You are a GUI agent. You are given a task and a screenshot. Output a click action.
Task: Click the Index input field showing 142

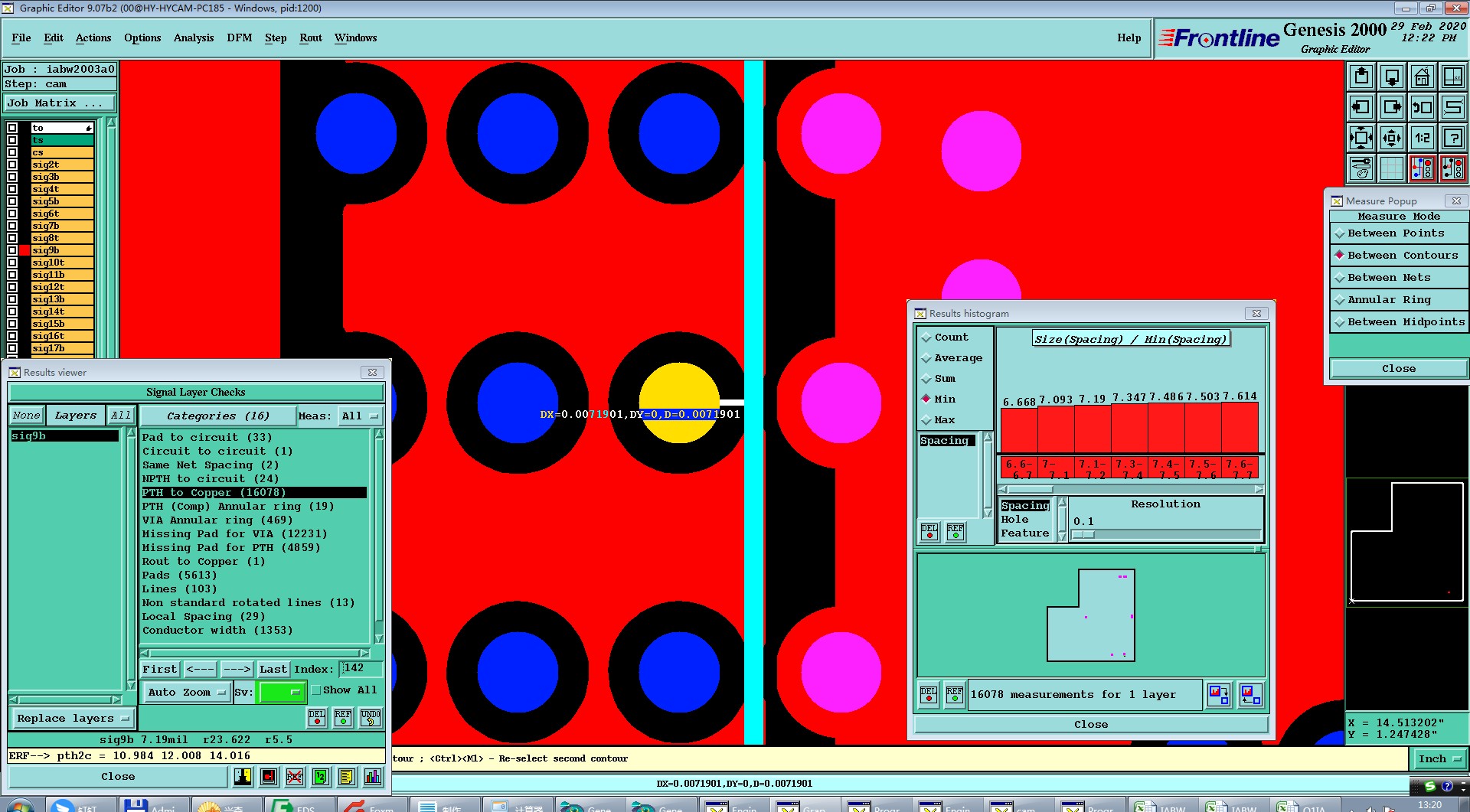(x=360, y=669)
